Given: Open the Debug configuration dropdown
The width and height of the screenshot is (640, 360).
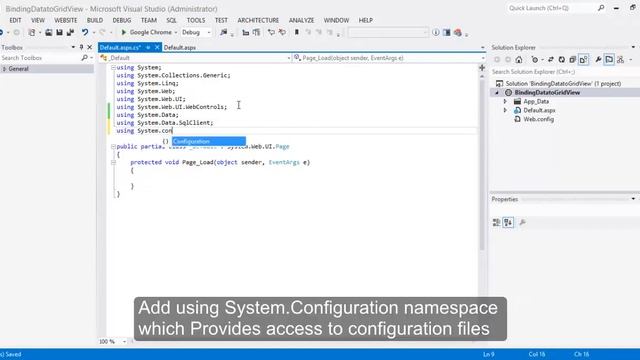Looking at the screenshot, I should (209, 32).
